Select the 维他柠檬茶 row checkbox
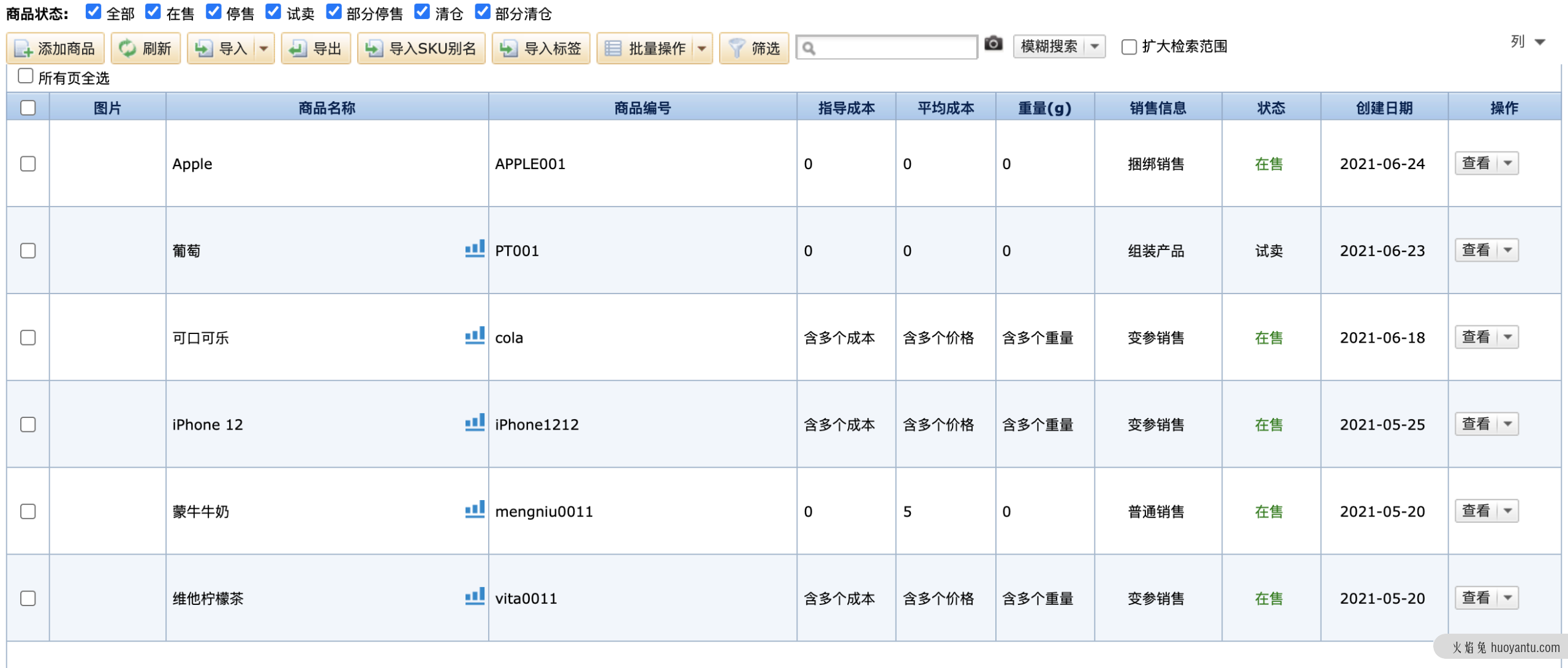 click(28, 599)
